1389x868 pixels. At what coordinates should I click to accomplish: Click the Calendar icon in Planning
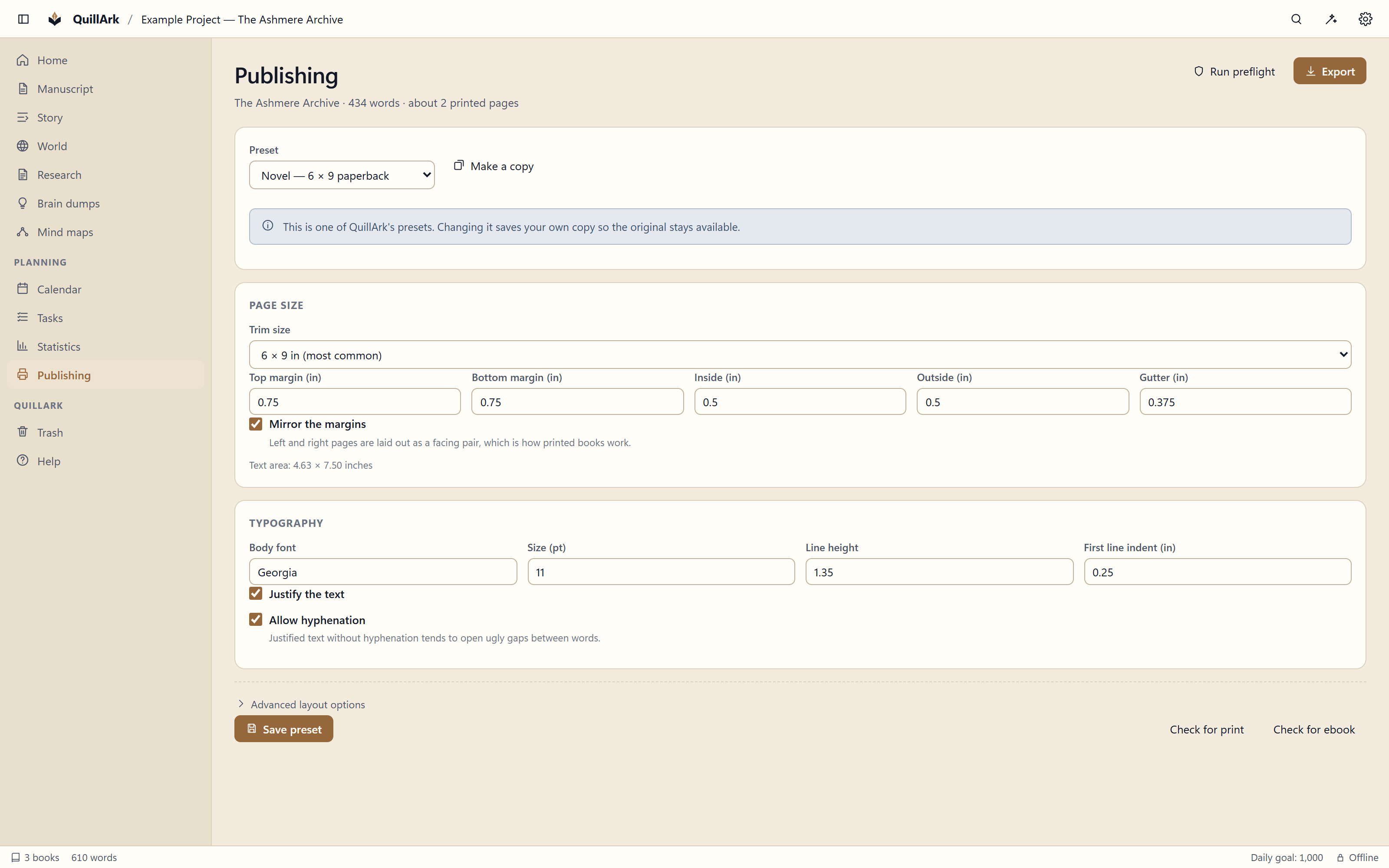23,289
